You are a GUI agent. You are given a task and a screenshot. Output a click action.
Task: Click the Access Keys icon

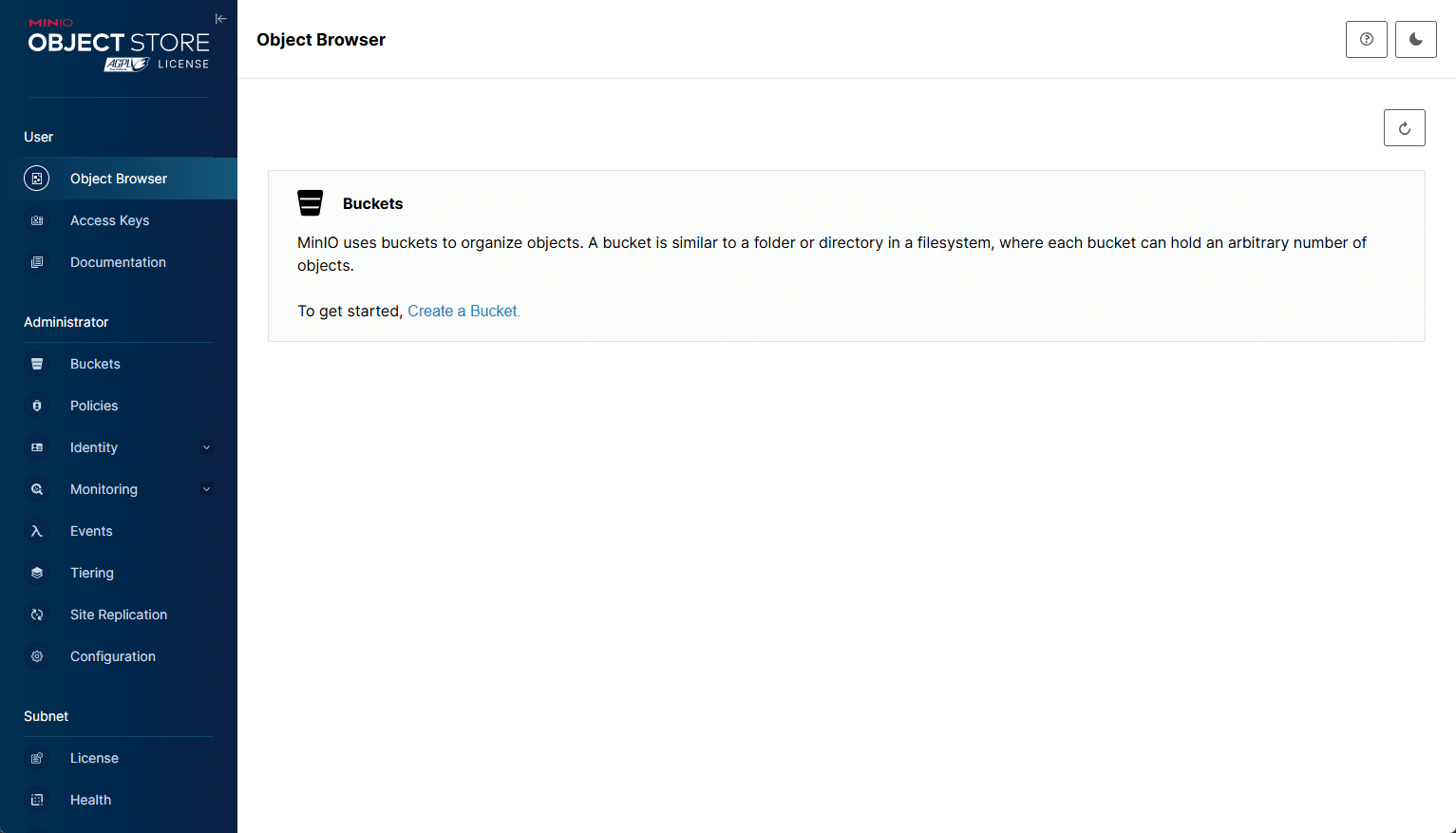[37, 220]
